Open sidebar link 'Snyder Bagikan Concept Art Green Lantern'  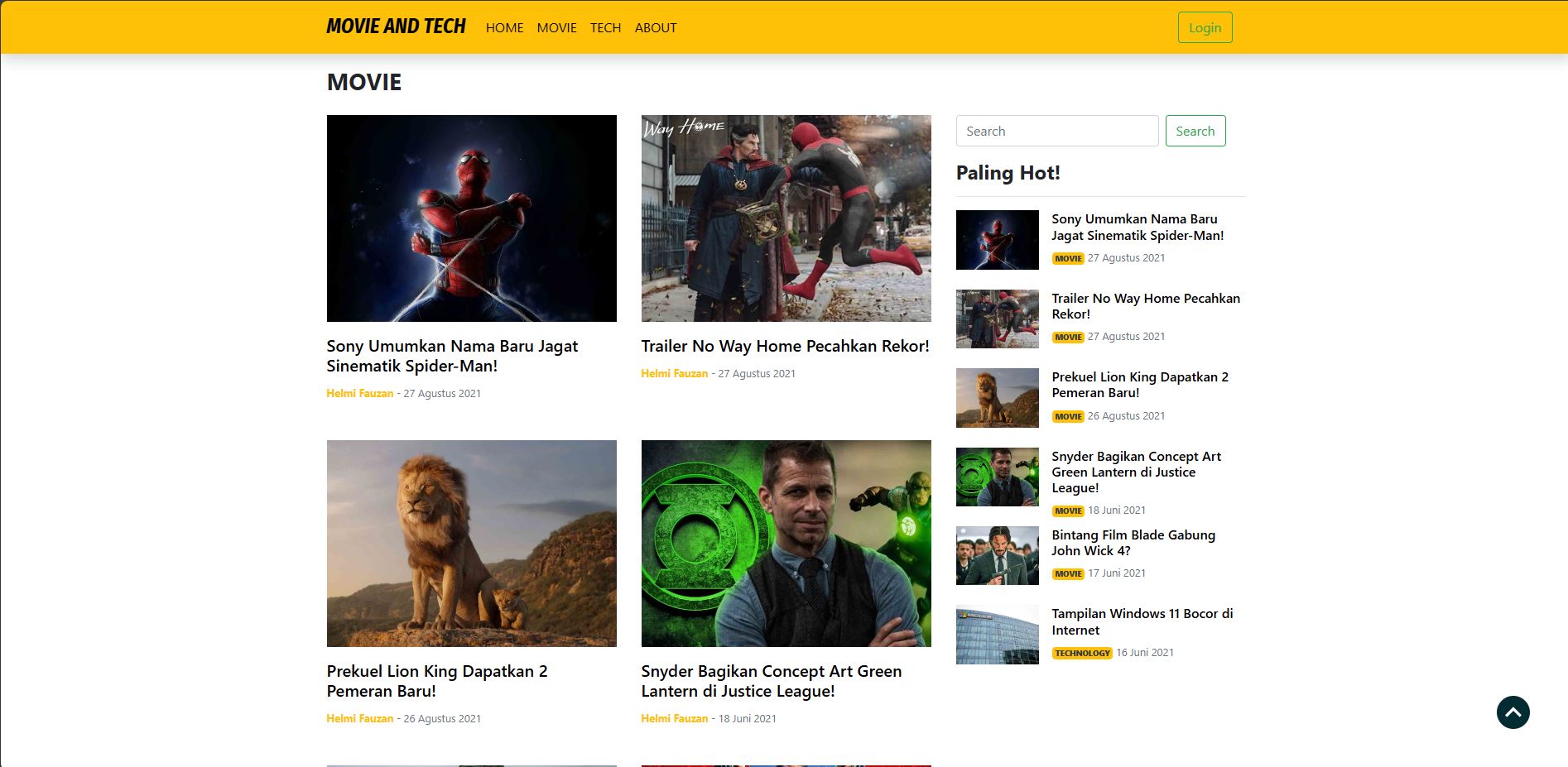[x=1136, y=472]
